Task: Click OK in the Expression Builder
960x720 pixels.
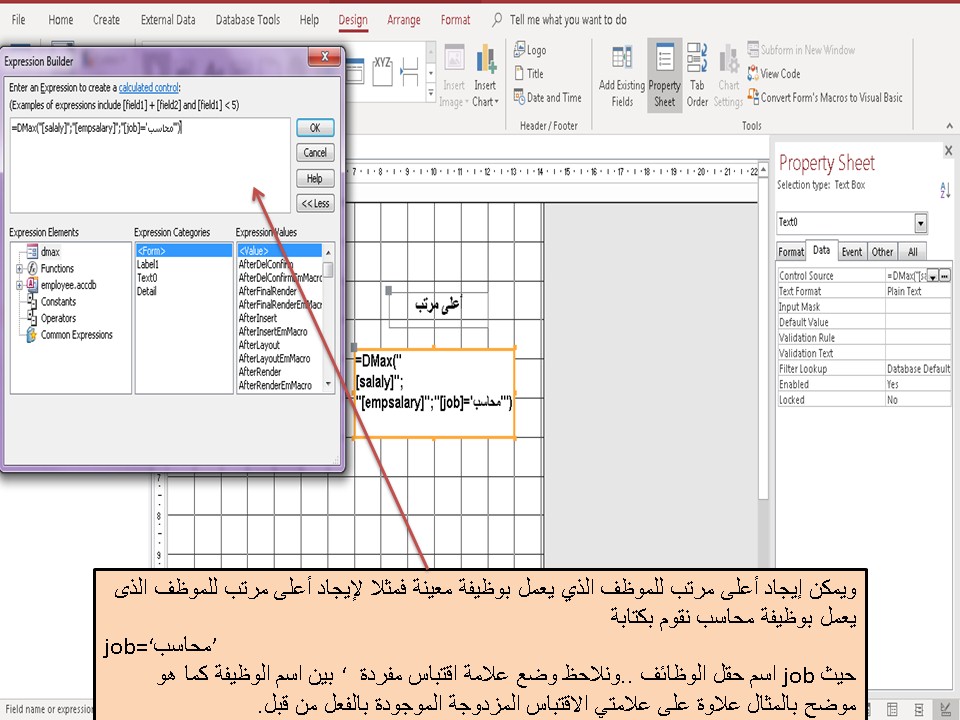Action: point(315,128)
